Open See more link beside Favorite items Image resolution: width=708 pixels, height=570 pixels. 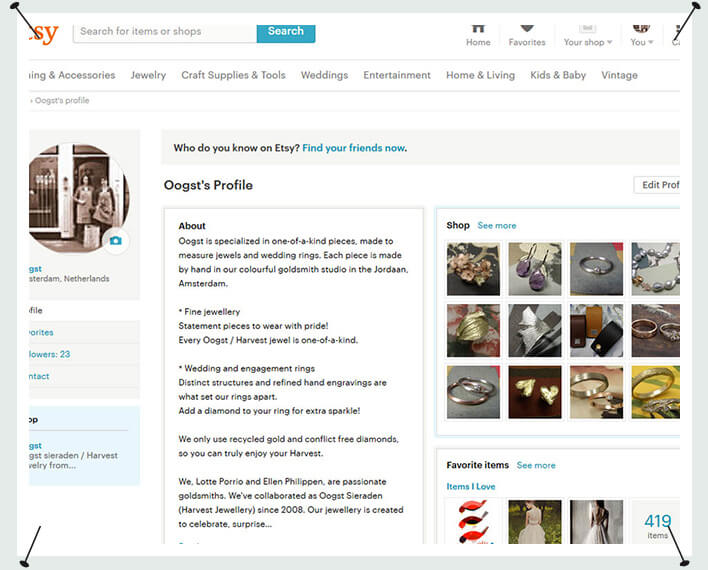(535, 465)
